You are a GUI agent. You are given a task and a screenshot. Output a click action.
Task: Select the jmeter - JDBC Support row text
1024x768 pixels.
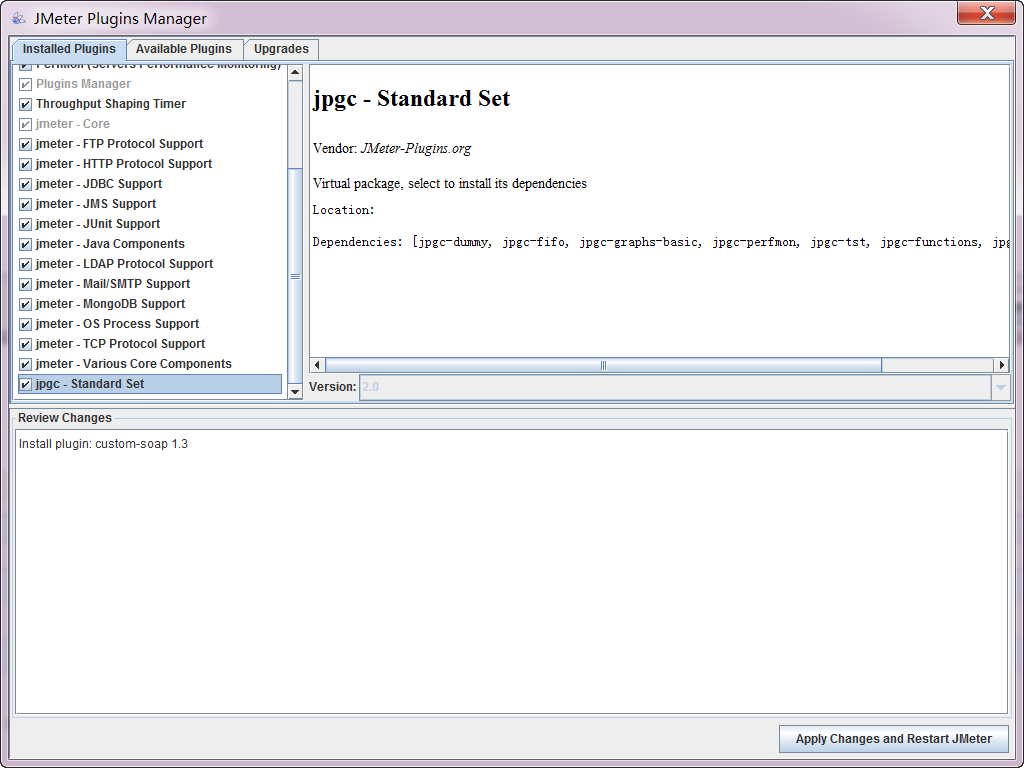[99, 184]
